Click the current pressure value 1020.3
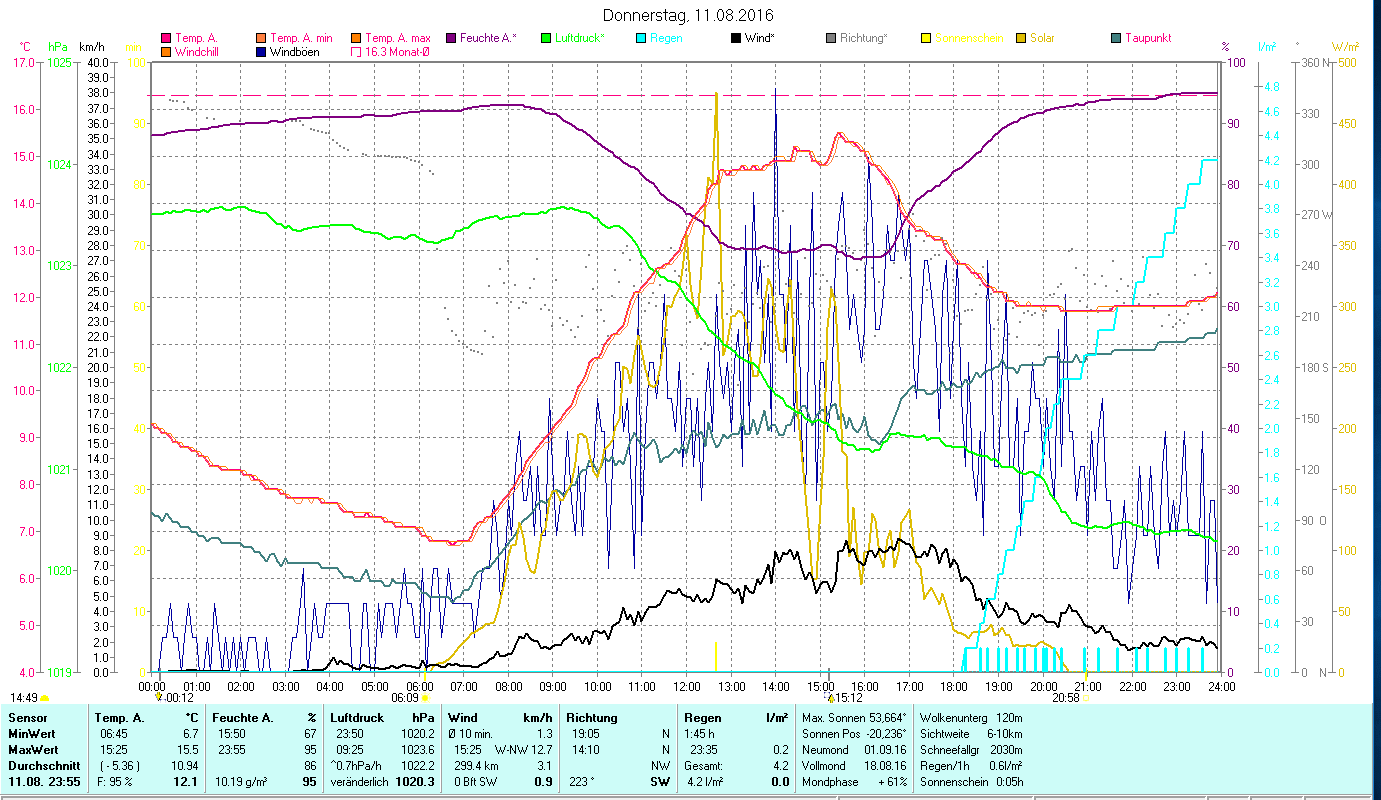1381x800 pixels. click(415, 781)
